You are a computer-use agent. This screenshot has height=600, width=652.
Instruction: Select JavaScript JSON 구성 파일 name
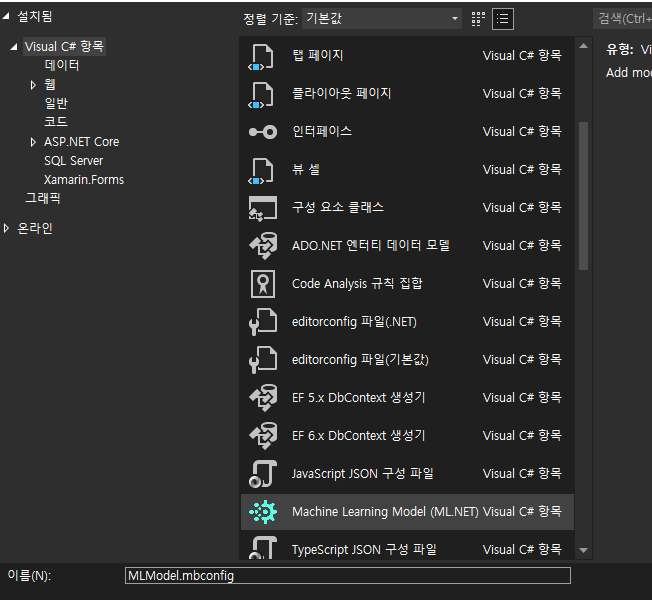(363, 474)
